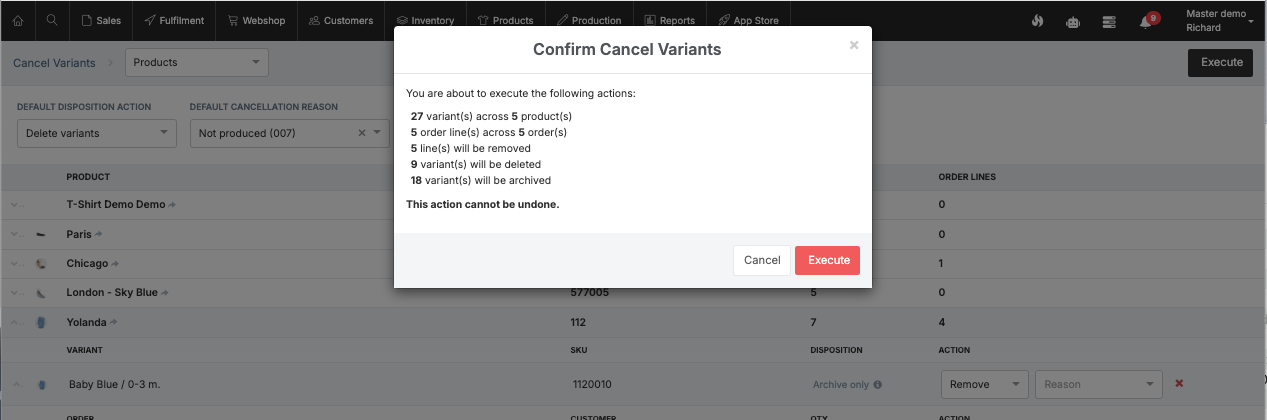Open the Customers menu

[341, 20]
